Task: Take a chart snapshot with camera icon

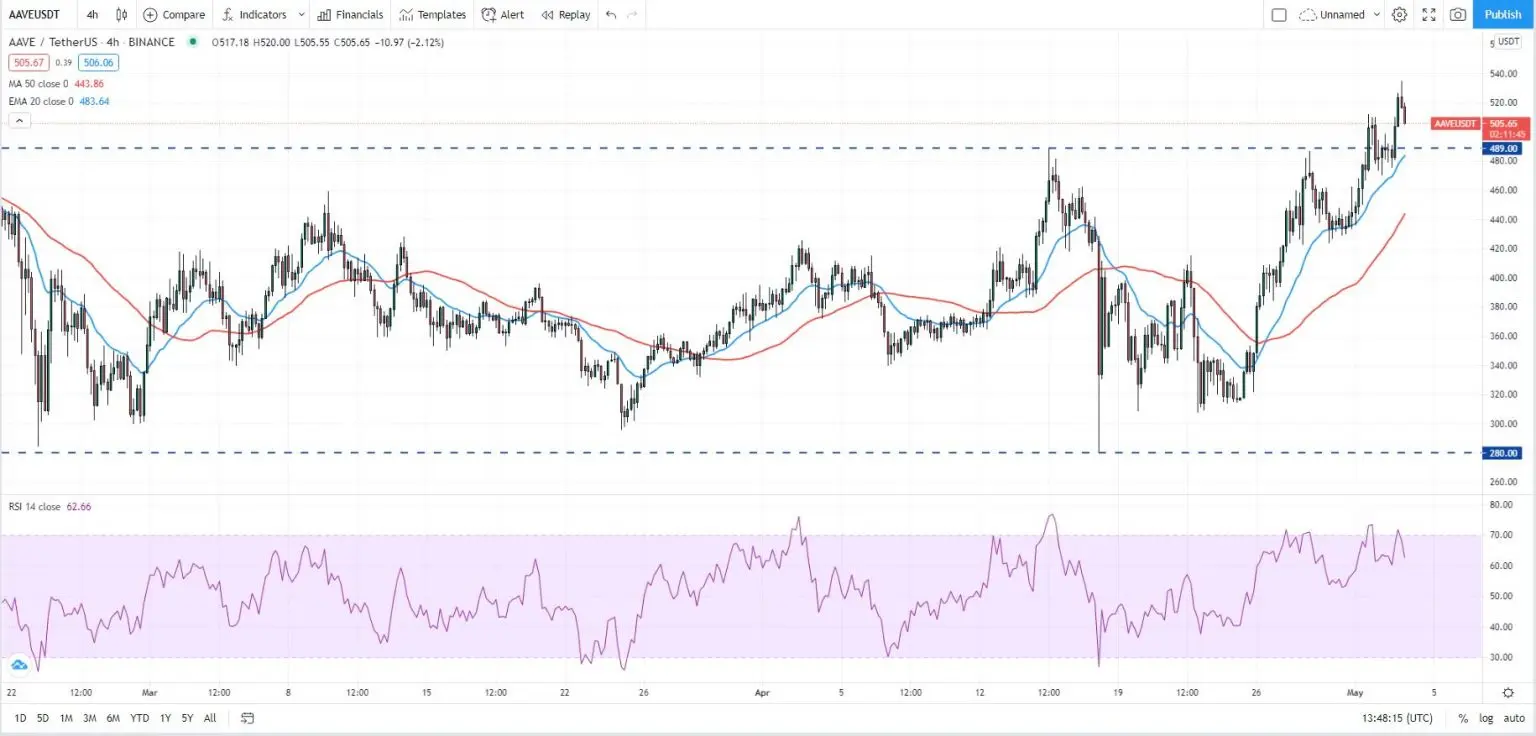Action: point(1458,15)
